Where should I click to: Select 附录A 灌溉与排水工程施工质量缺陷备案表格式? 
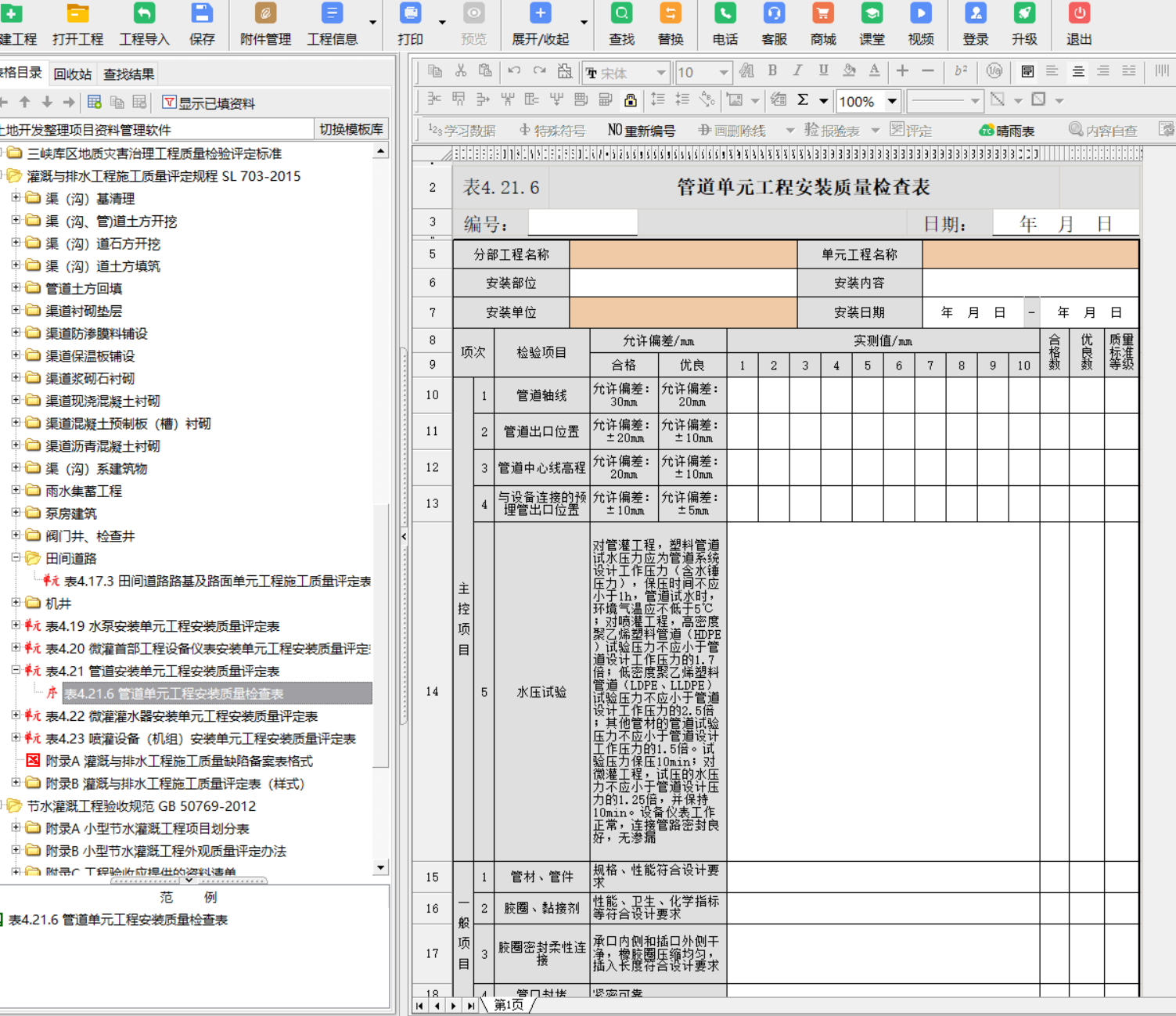pyautogui.click(x=179, y=761)
